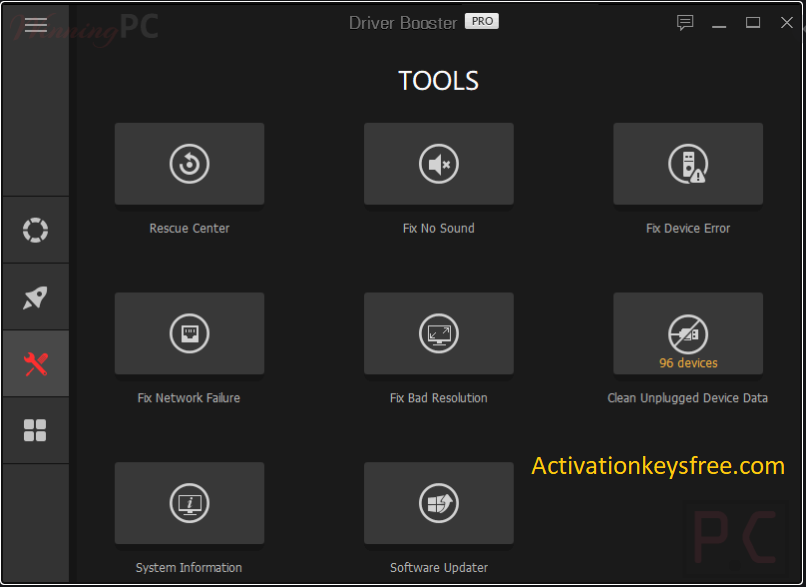This screenshot has height=587, width=806.
Task: Click the 'Driver Booster' title text
Action: [x=403, y=23]
